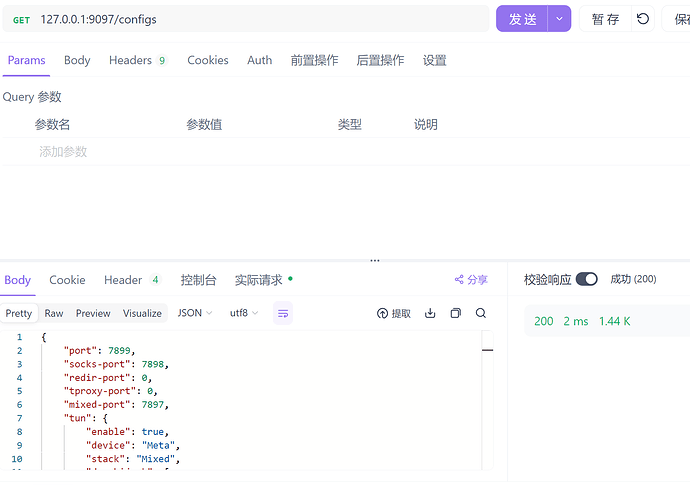The image size is (690, 485).
Task: Click the "enable": true line
Action: coord(127,432)
